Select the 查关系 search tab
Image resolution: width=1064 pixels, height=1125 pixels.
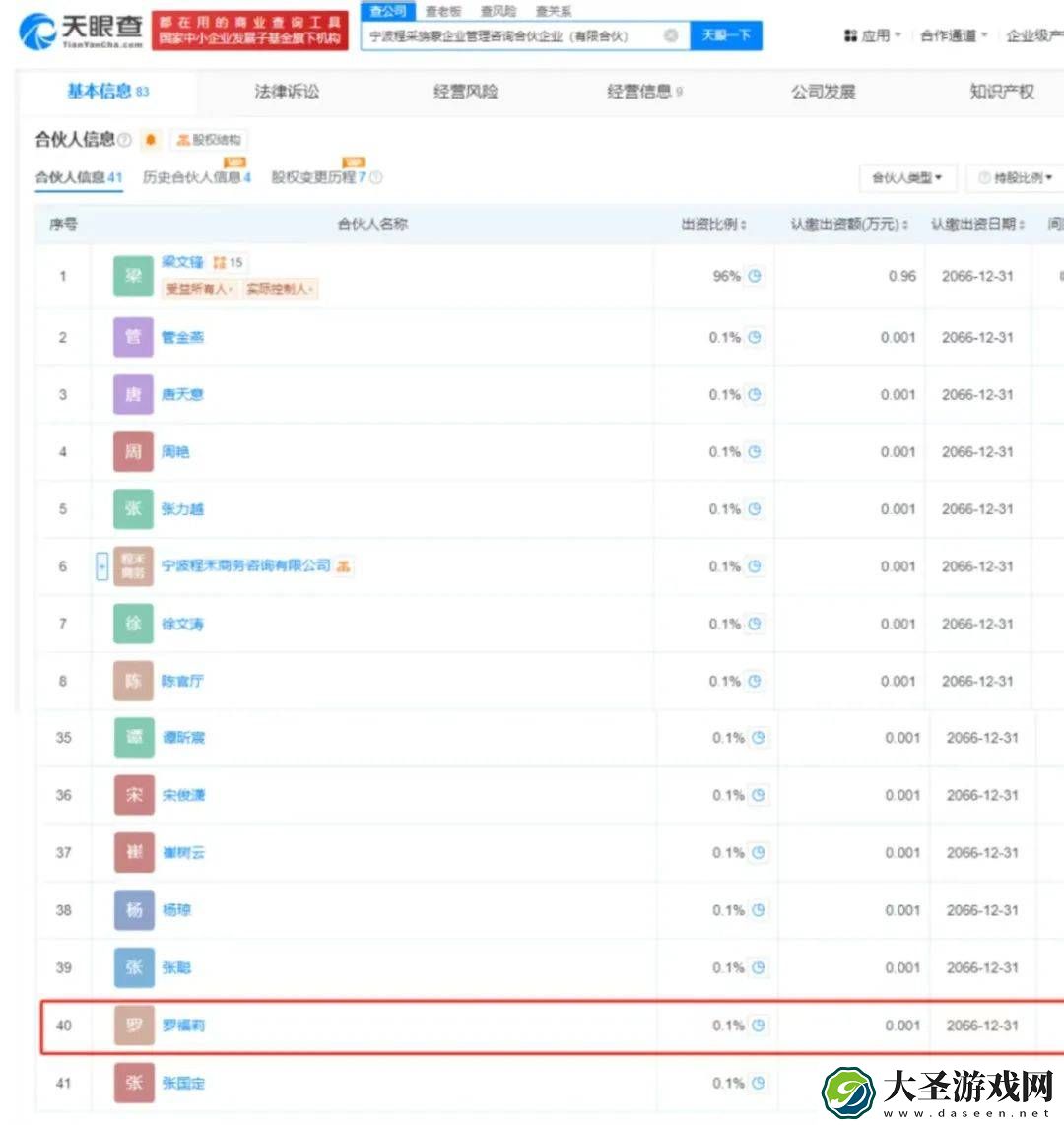tap(554, 11)
